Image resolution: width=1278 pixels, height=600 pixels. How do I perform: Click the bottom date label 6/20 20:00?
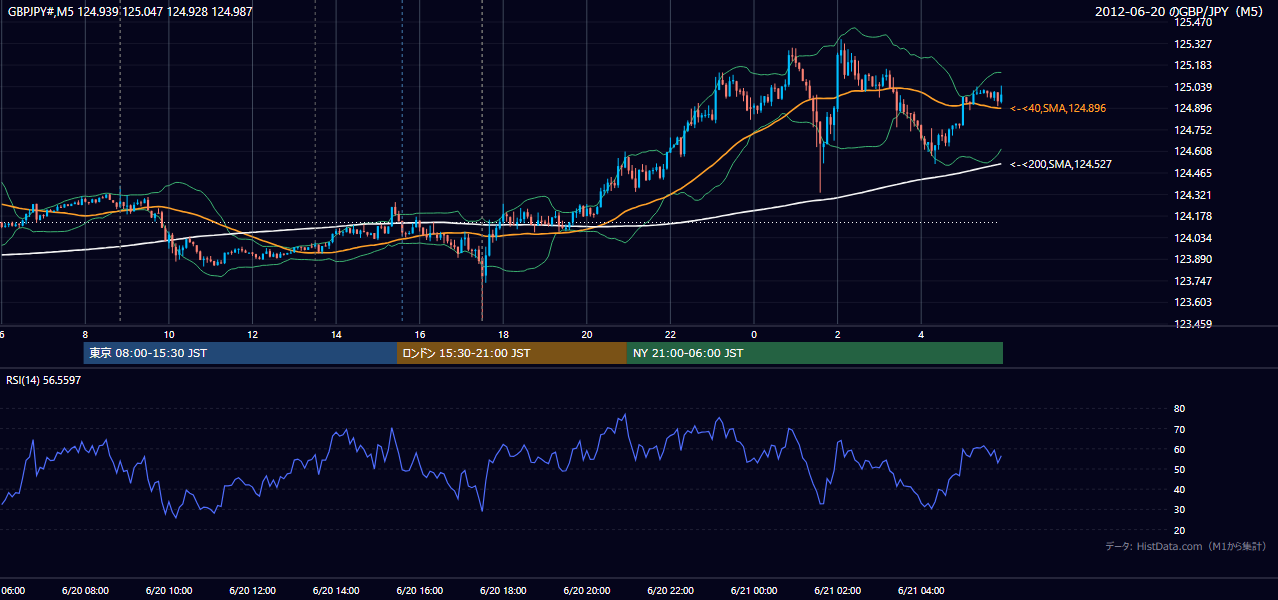586,591
